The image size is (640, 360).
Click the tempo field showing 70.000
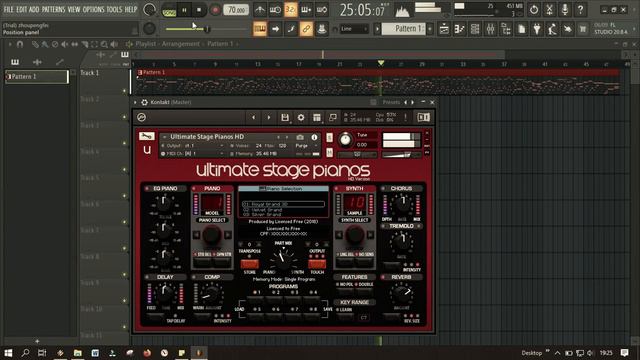[x=236, y=10]
